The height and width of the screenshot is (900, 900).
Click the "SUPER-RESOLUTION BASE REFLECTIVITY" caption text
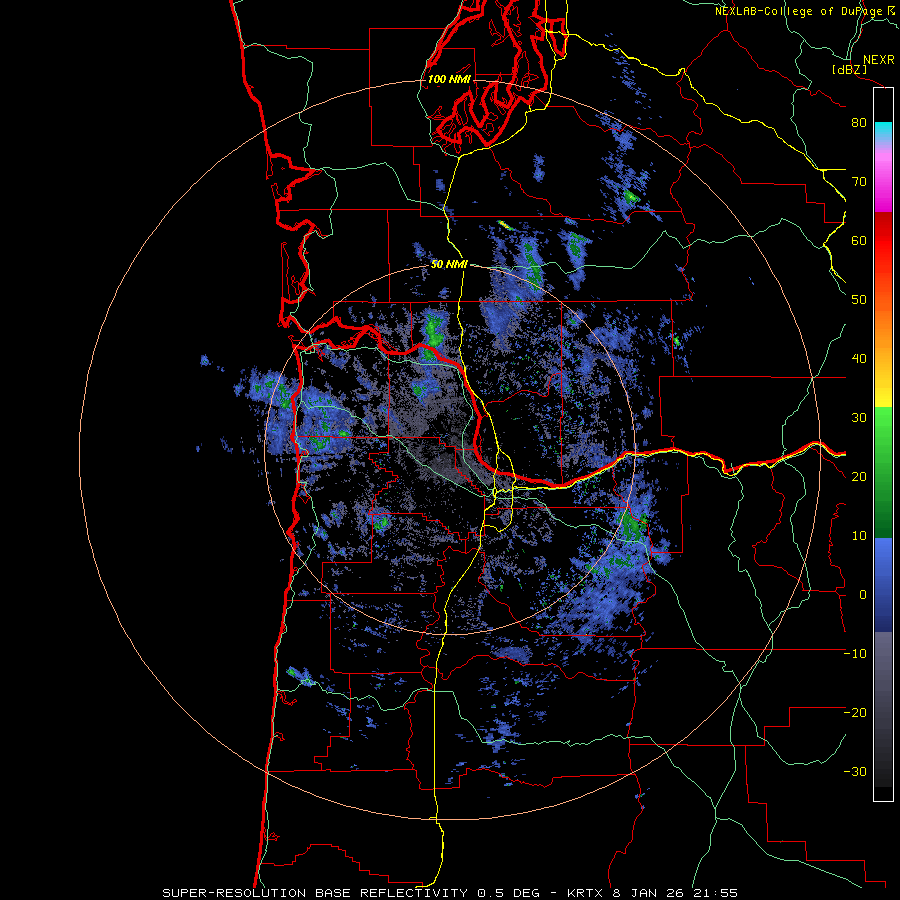[x=315, y=893]
